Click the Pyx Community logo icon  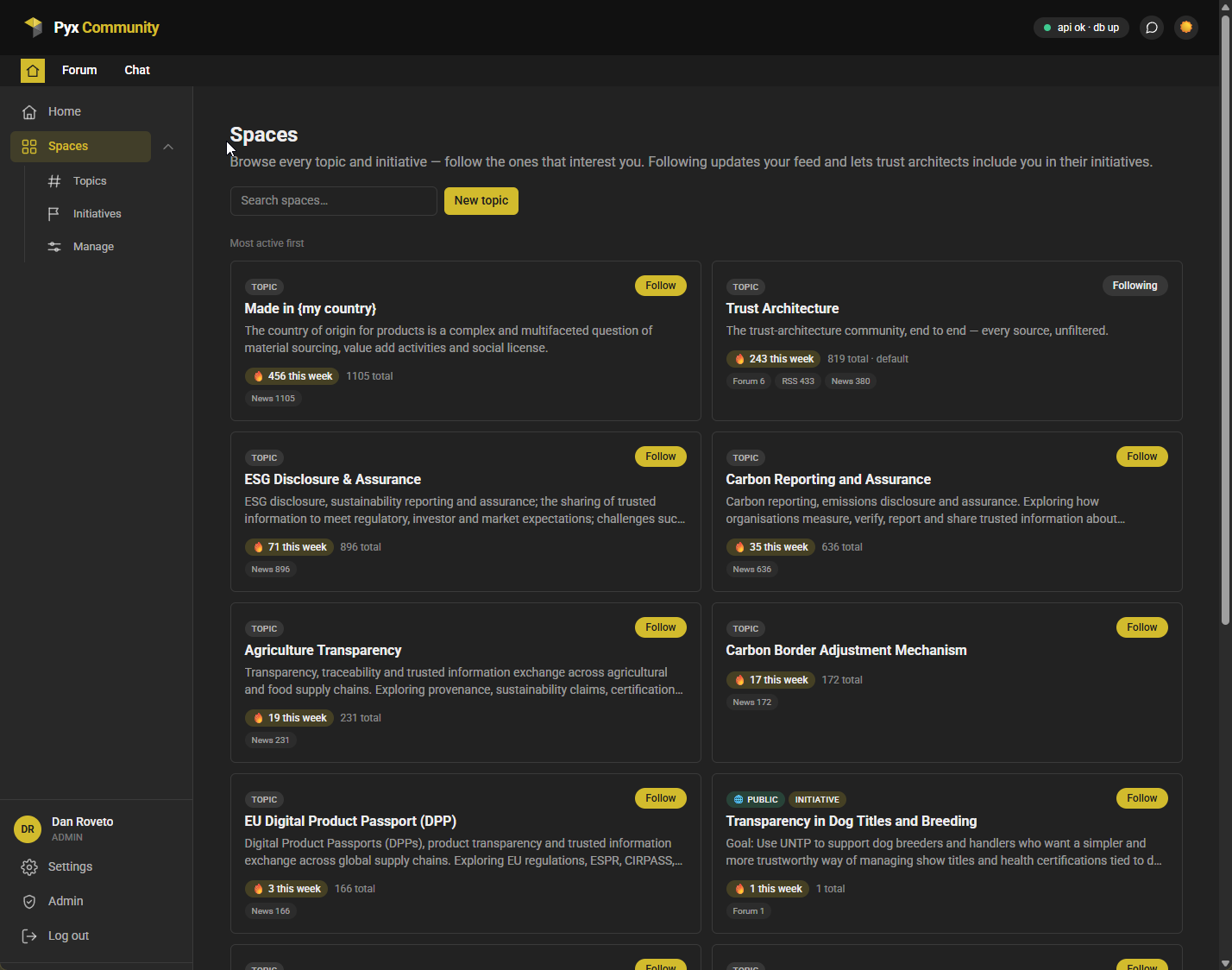coord(33,27)
